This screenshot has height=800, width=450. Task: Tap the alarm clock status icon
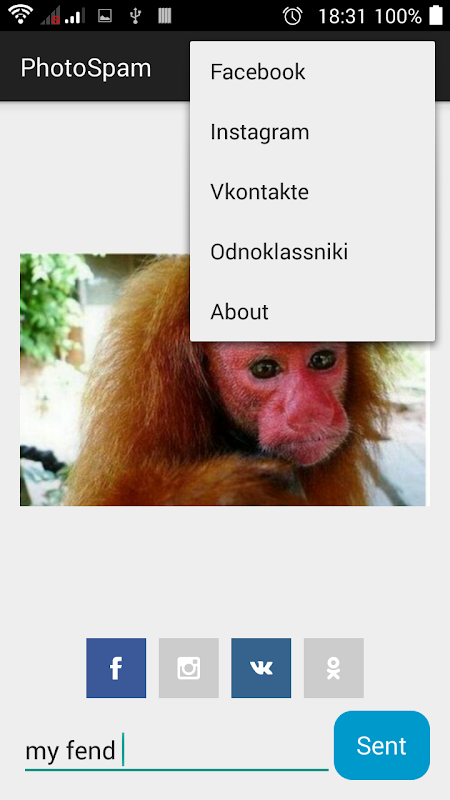[292, 16]
